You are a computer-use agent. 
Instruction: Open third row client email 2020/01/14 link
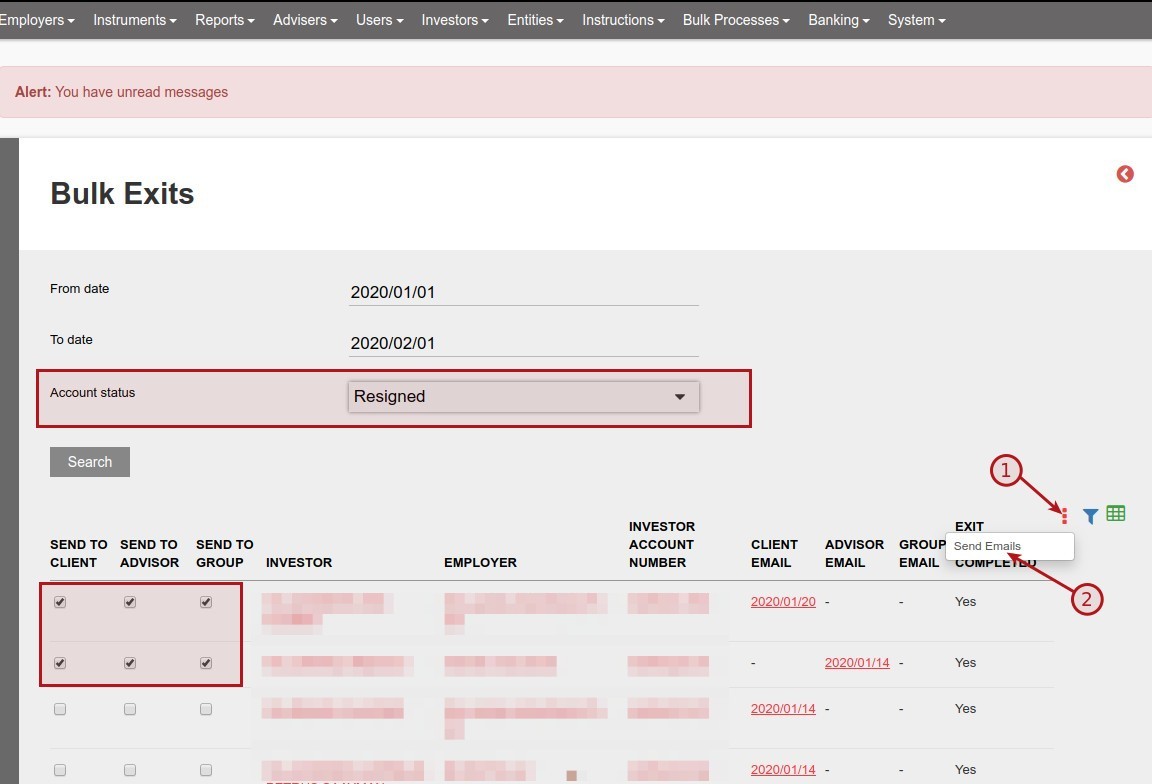(783, 708)
